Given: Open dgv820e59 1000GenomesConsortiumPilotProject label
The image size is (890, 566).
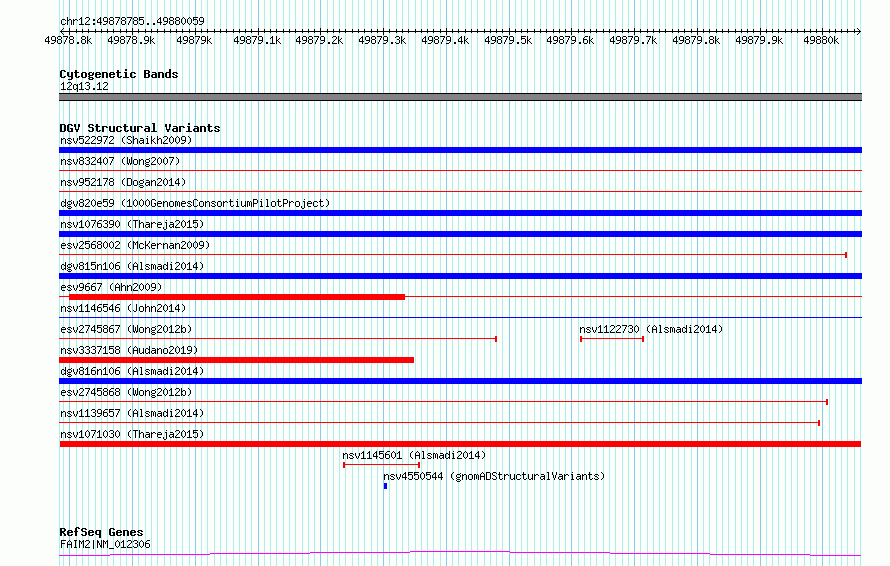Looking at the screenshot, I should coord(195,203).
